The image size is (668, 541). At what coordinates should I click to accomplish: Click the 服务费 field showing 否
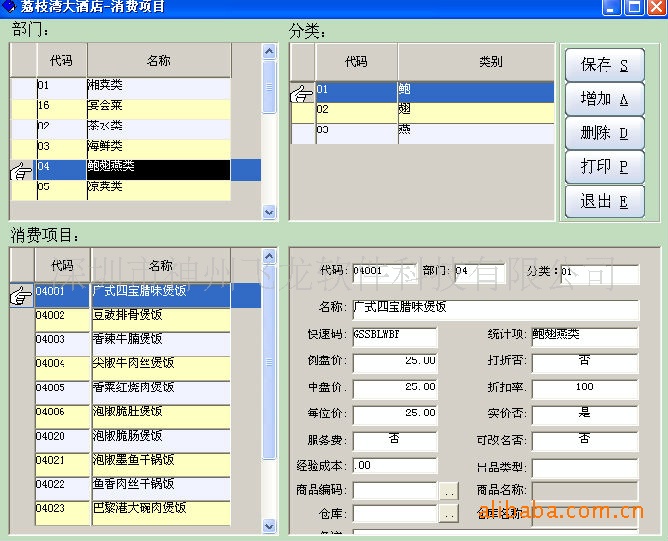pyautogui.click(x=394, y=439)
